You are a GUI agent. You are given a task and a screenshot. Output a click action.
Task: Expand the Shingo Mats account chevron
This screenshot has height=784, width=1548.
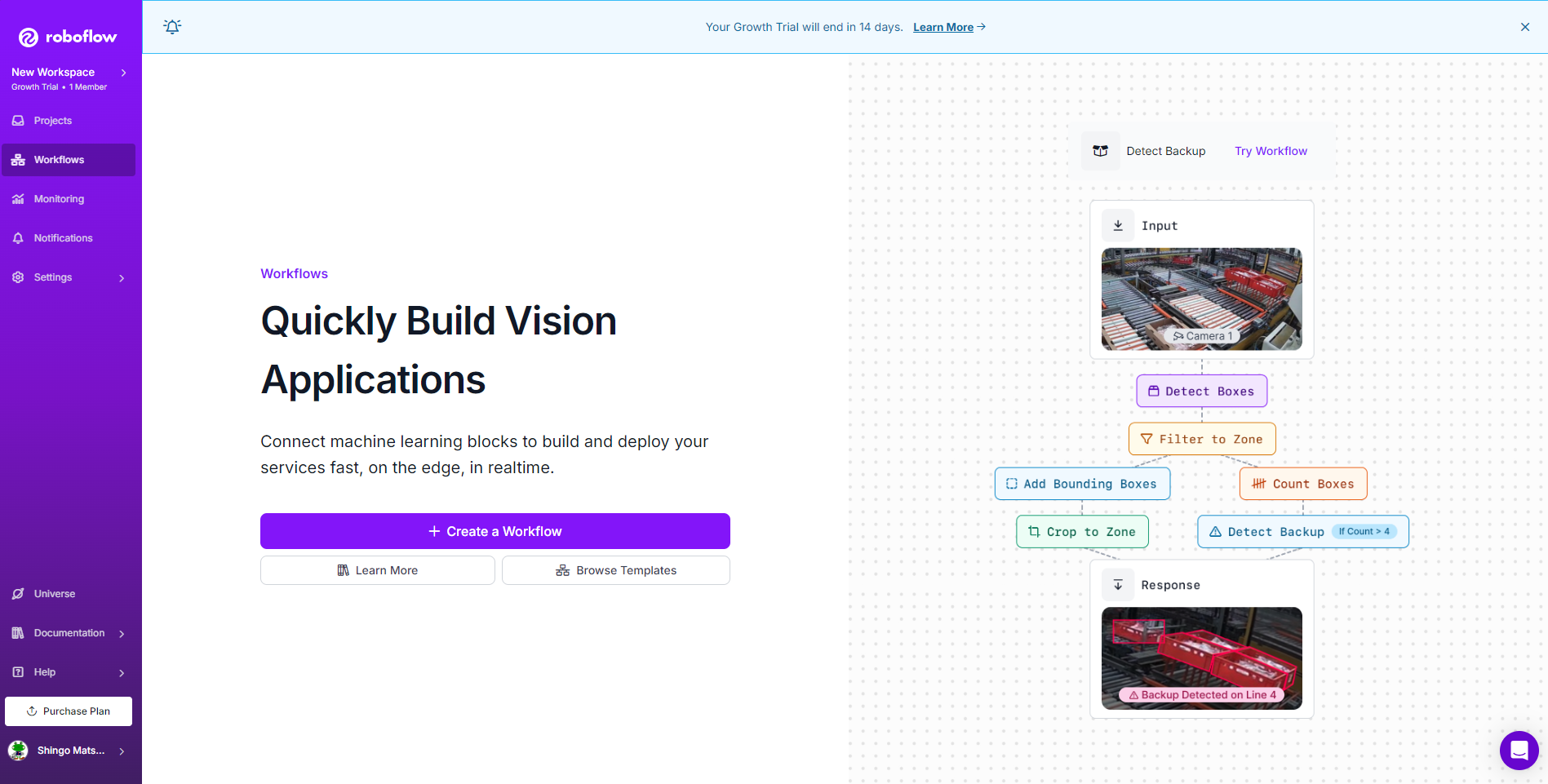coord(122,751)
